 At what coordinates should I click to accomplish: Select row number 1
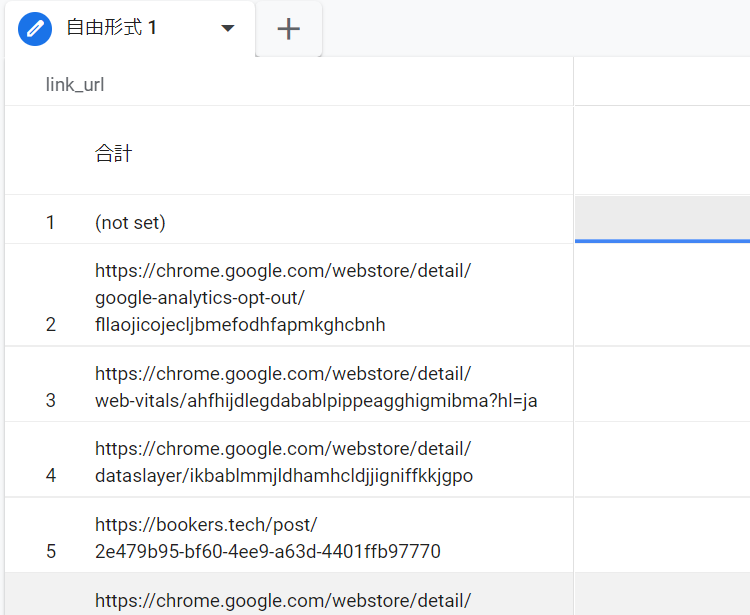[50, 223]
